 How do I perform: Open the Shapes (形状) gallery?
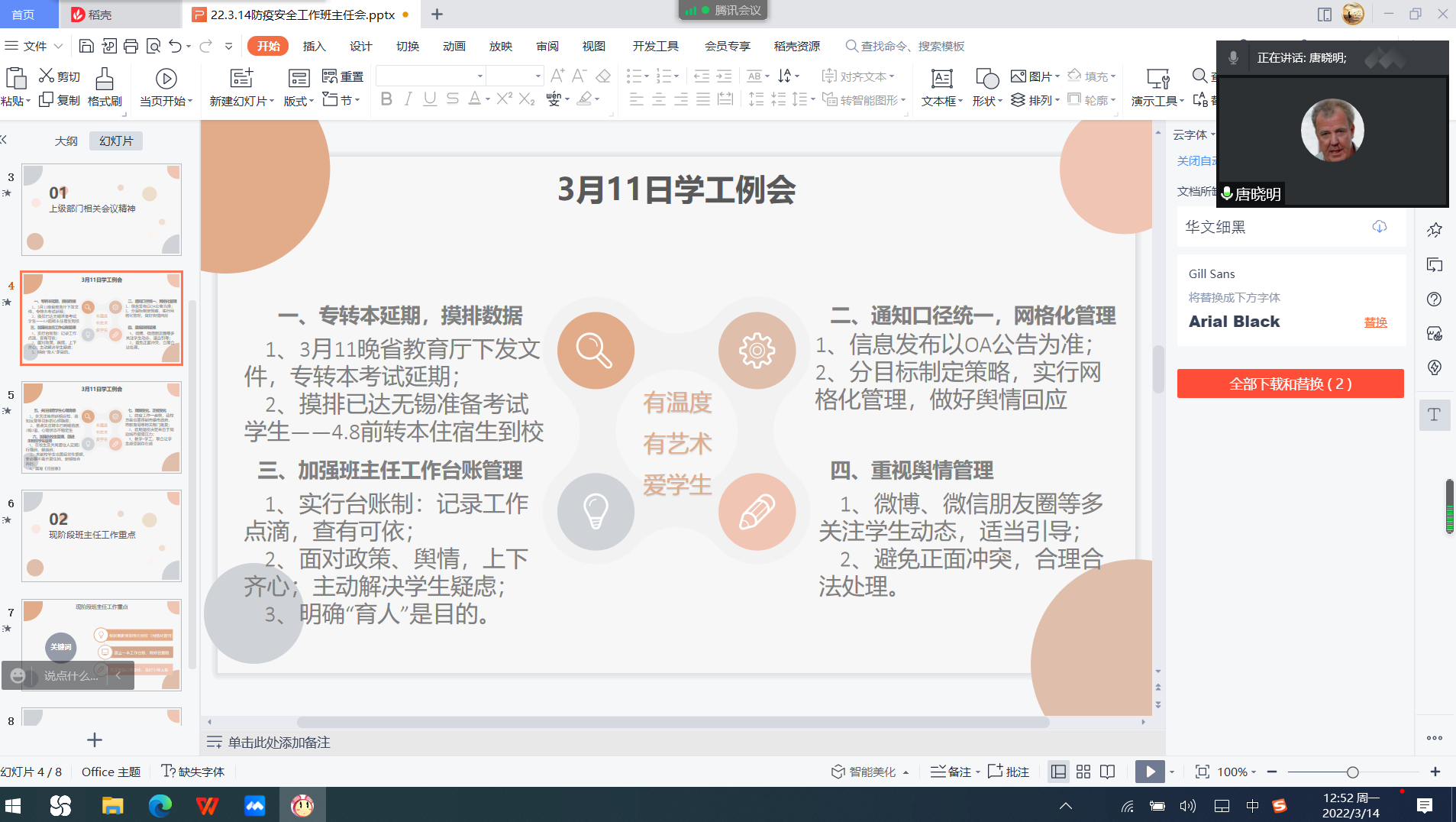pos(986,87)
